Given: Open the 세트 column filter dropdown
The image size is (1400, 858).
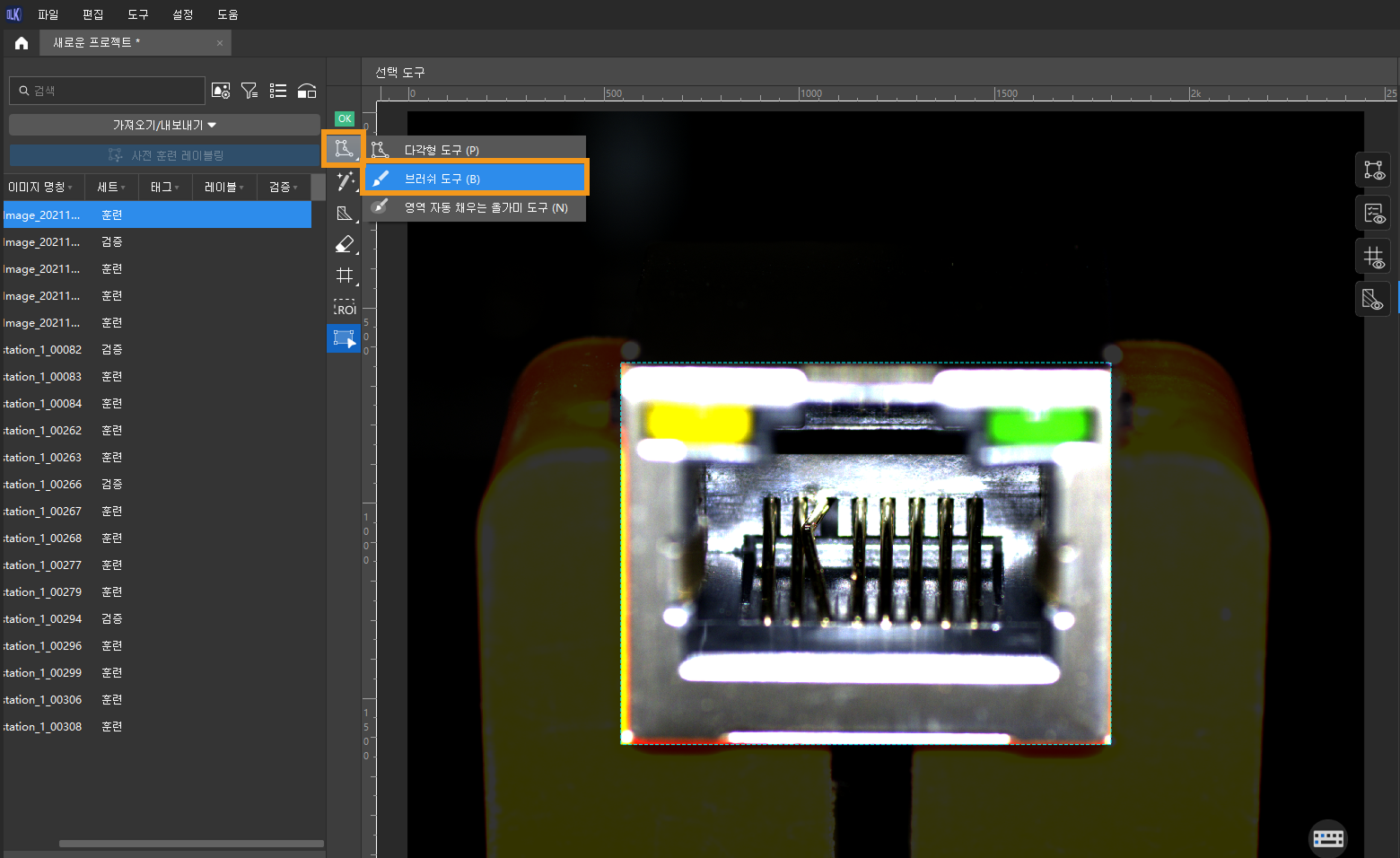Looking at the screenshot, I should coord(111,187).
